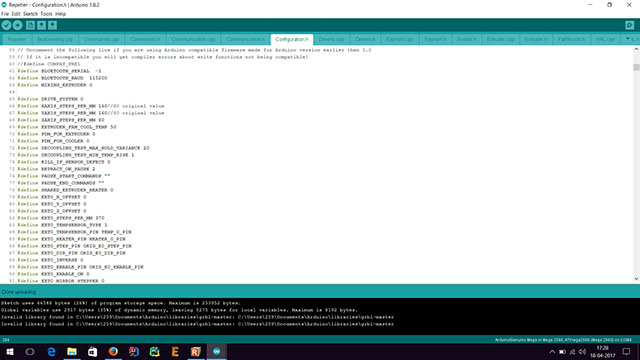
Task: Open File Explorer from the taskbar
Action: click(72, 351)
